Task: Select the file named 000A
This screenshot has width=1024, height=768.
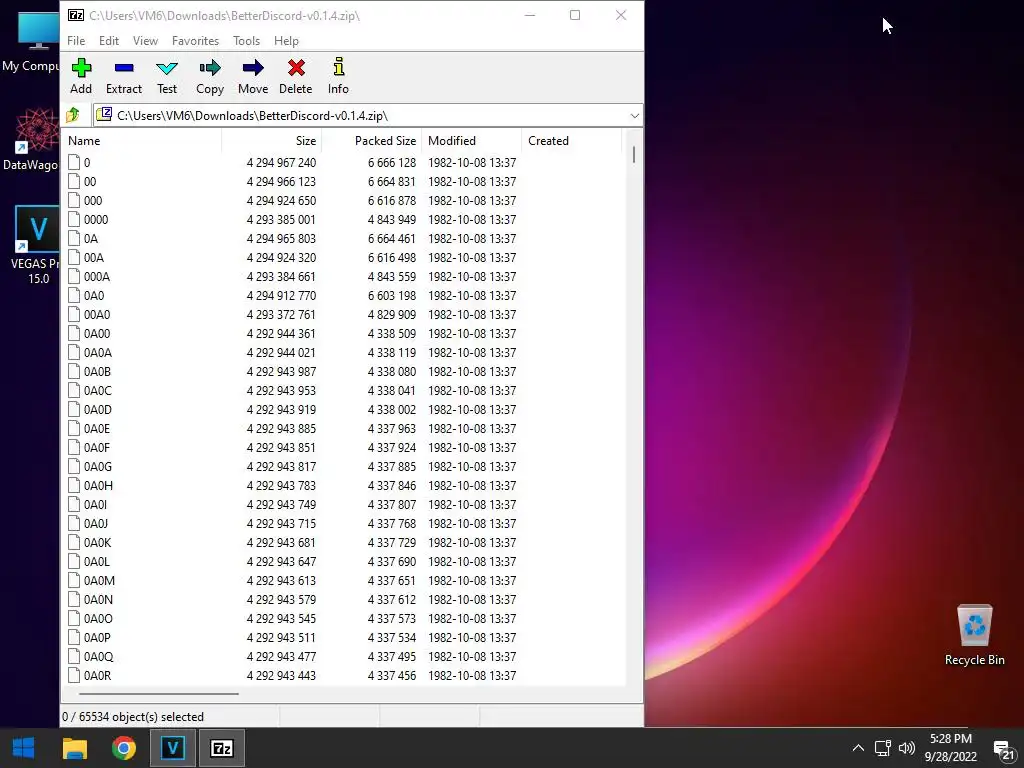Action: [x=97, y=276]
